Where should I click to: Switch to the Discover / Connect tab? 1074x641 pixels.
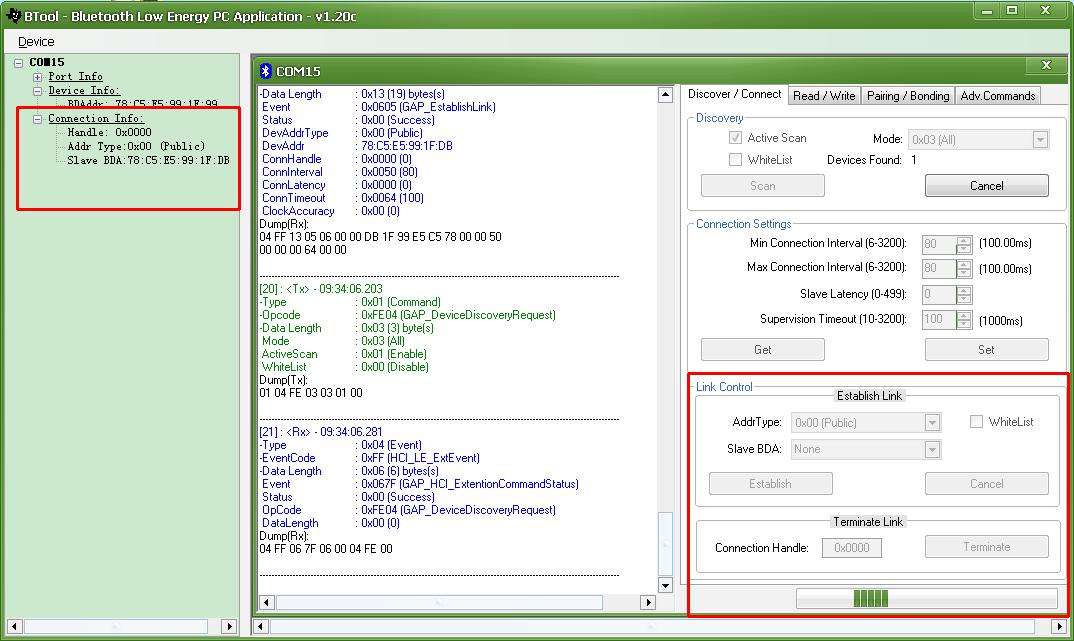click(734, 95)
